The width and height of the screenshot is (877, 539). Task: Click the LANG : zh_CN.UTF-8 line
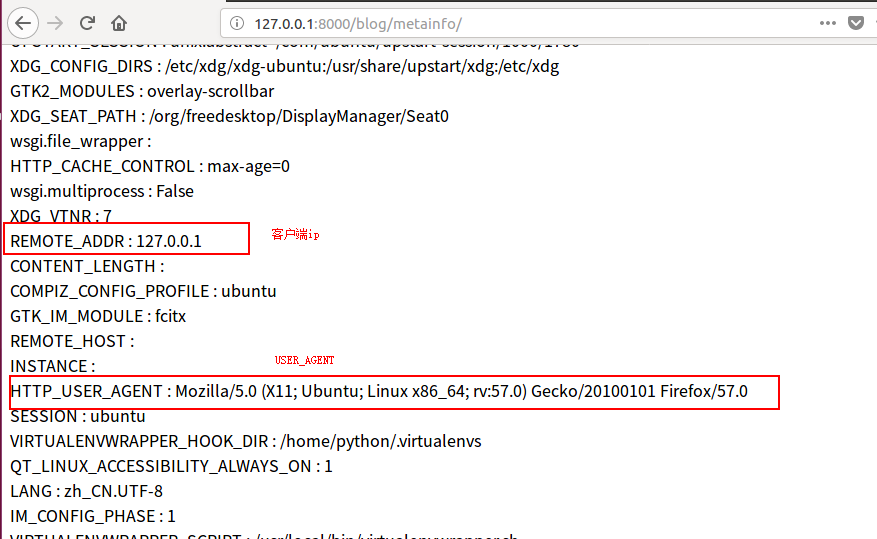point(84,491)
